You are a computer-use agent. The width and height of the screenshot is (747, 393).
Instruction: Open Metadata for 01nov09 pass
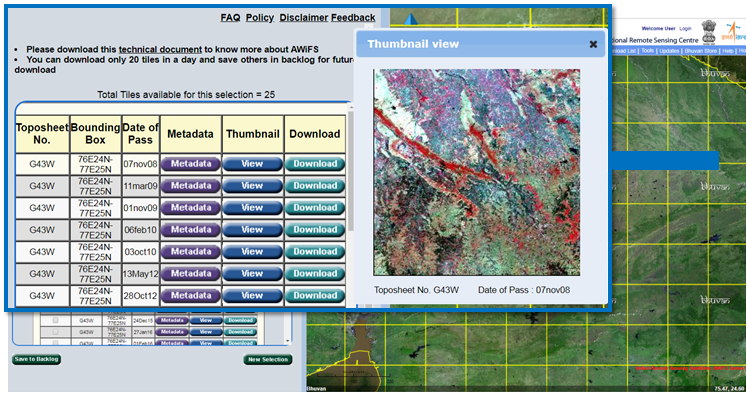tap(191, 208)
